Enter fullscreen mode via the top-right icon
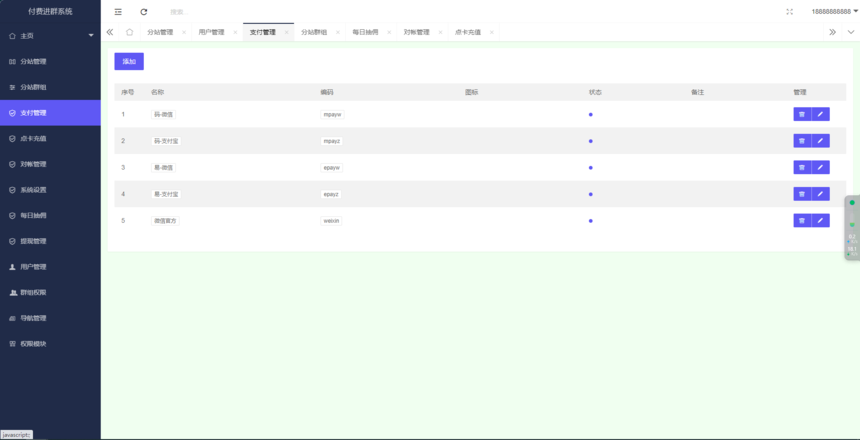The width and height of the screenshot is (860, 440). pyautogui.click(x=789, y=12)
